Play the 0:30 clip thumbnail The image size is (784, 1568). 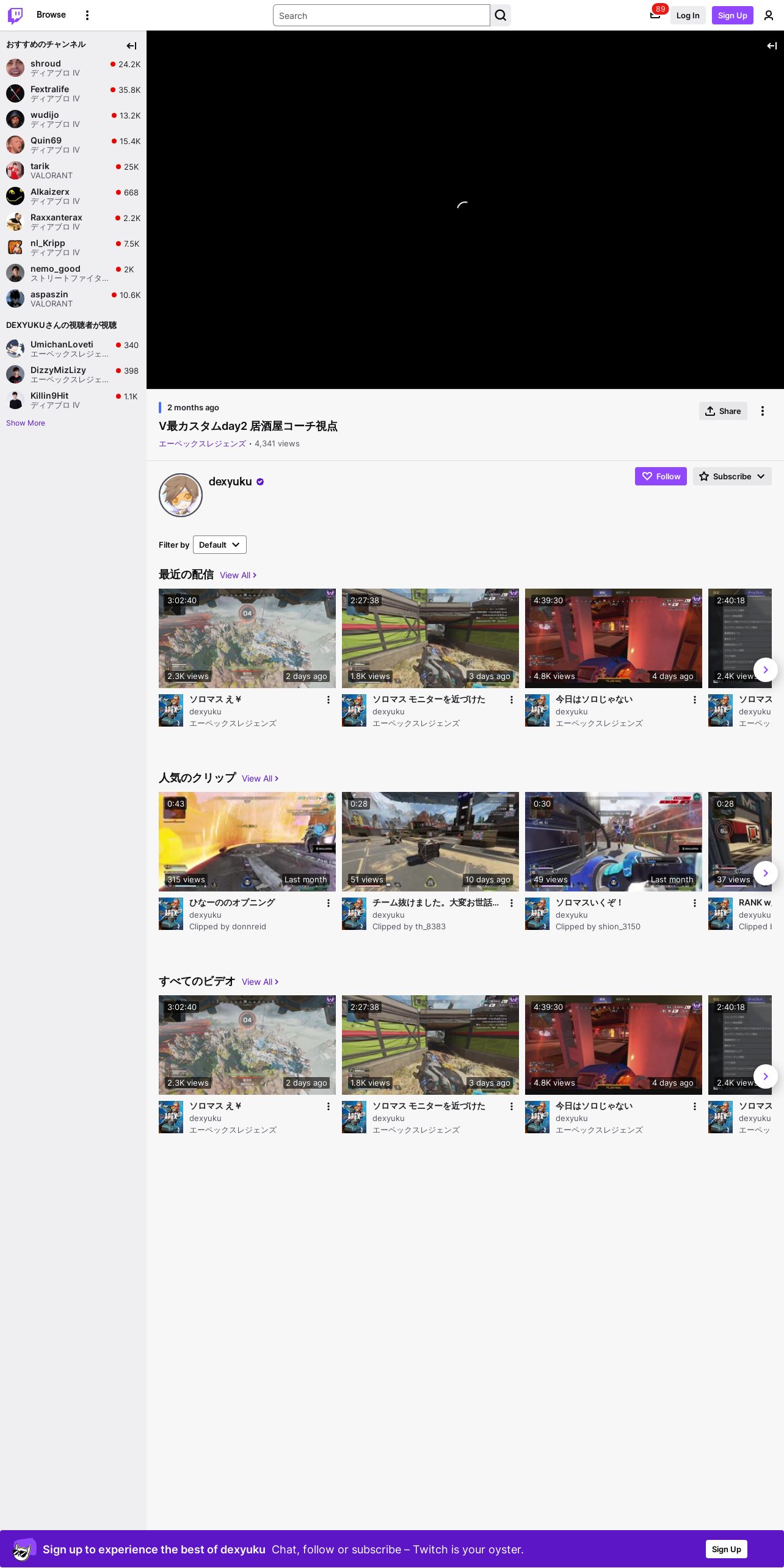(x=614, y=841)
